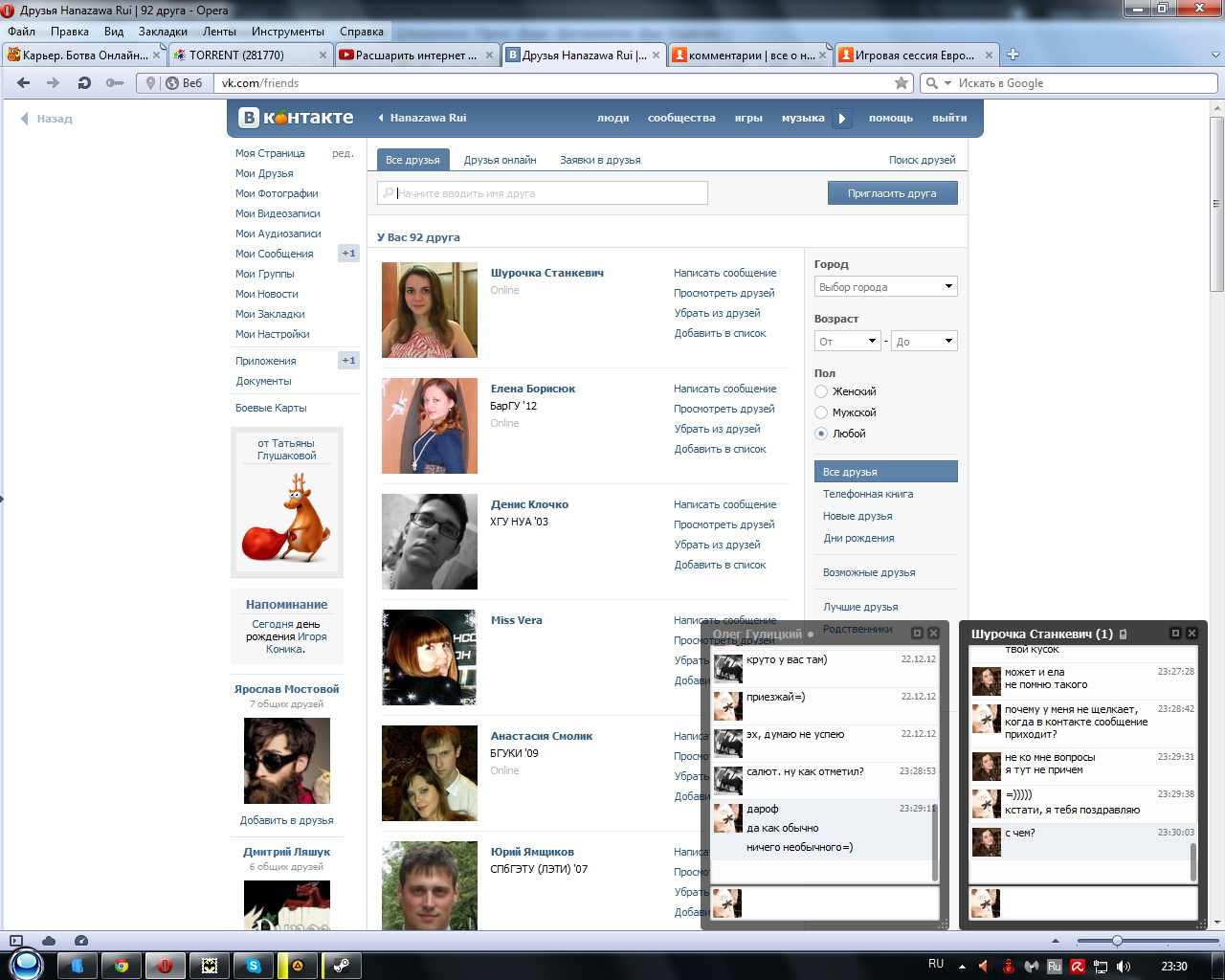The image size is (1225, 980).
Task: Click 'Убрать из друзей' for Денис Клочко
Action: [717, 545]
